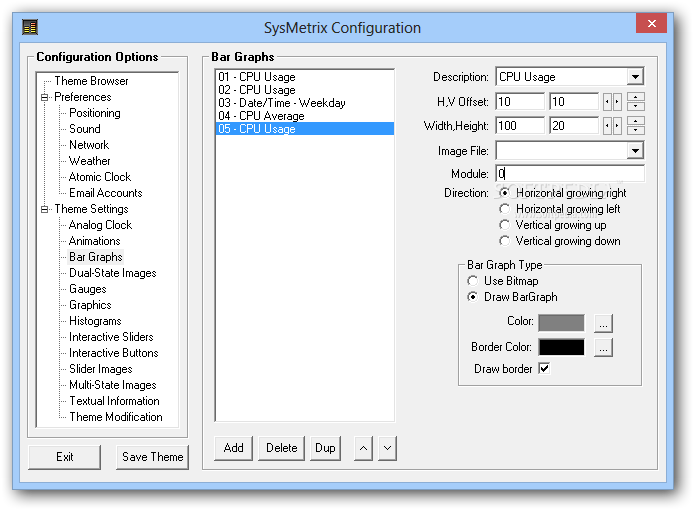Click the H,V Offset vertical down arrow
694x510 pixels.
(636, 106)
